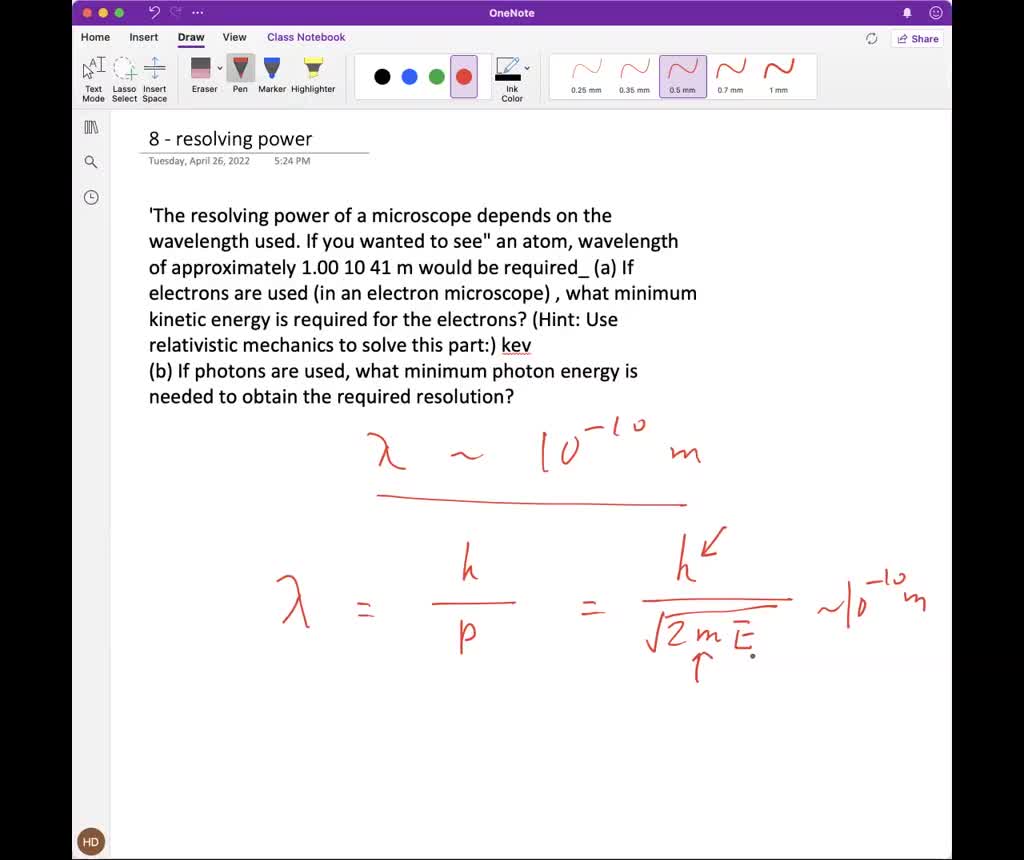Screen dimensions: 1024x860
Task: Sync the notebook with the refresh button
Action: [x=871, y=38]
